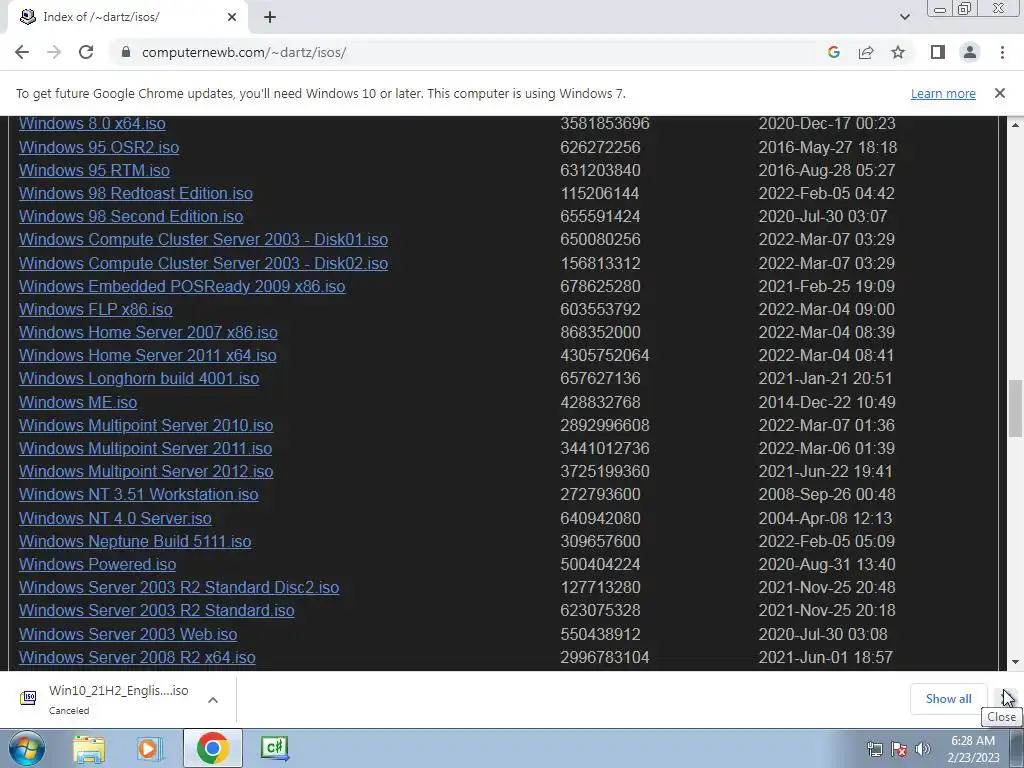The width and height of the screenshot is (1024, 768).
Task: Click the scrollbar down arrow
Action: coord(1015,662)
